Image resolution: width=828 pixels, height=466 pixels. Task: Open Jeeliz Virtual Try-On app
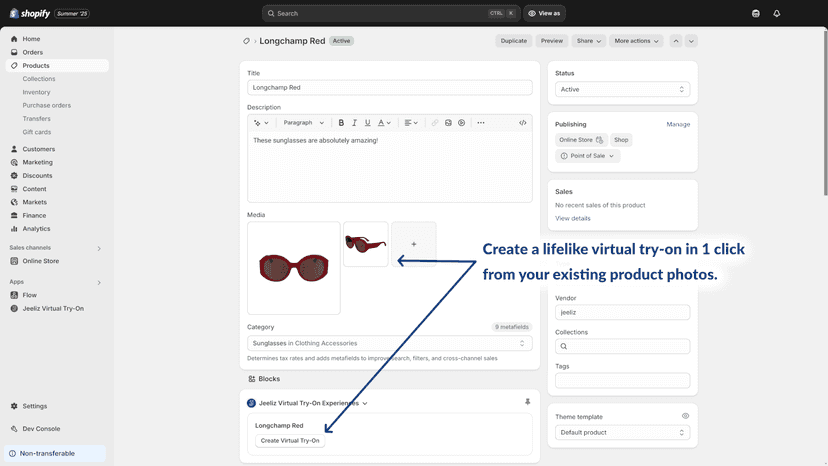(x=57, y=309)
